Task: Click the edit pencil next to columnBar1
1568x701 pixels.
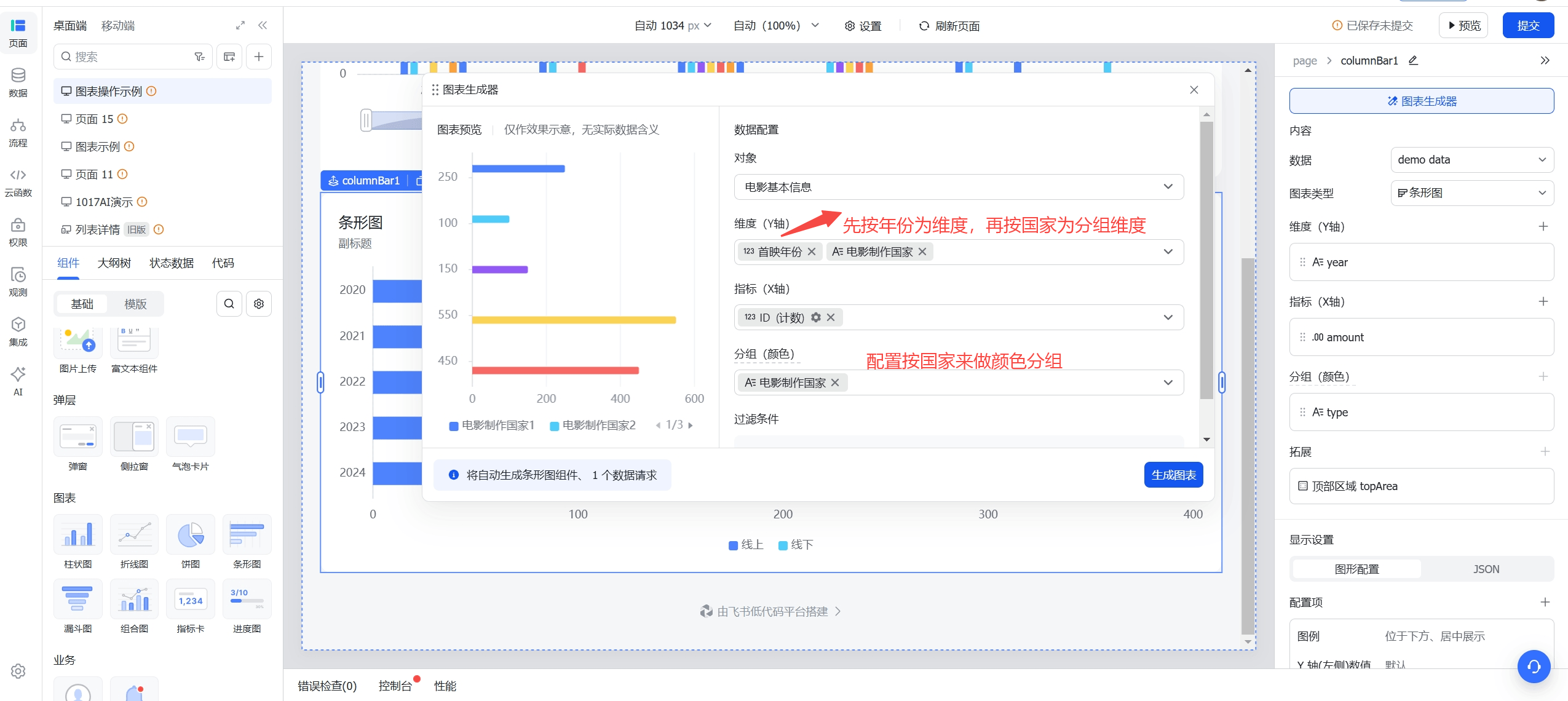Action: click(x=1413, y=60)
